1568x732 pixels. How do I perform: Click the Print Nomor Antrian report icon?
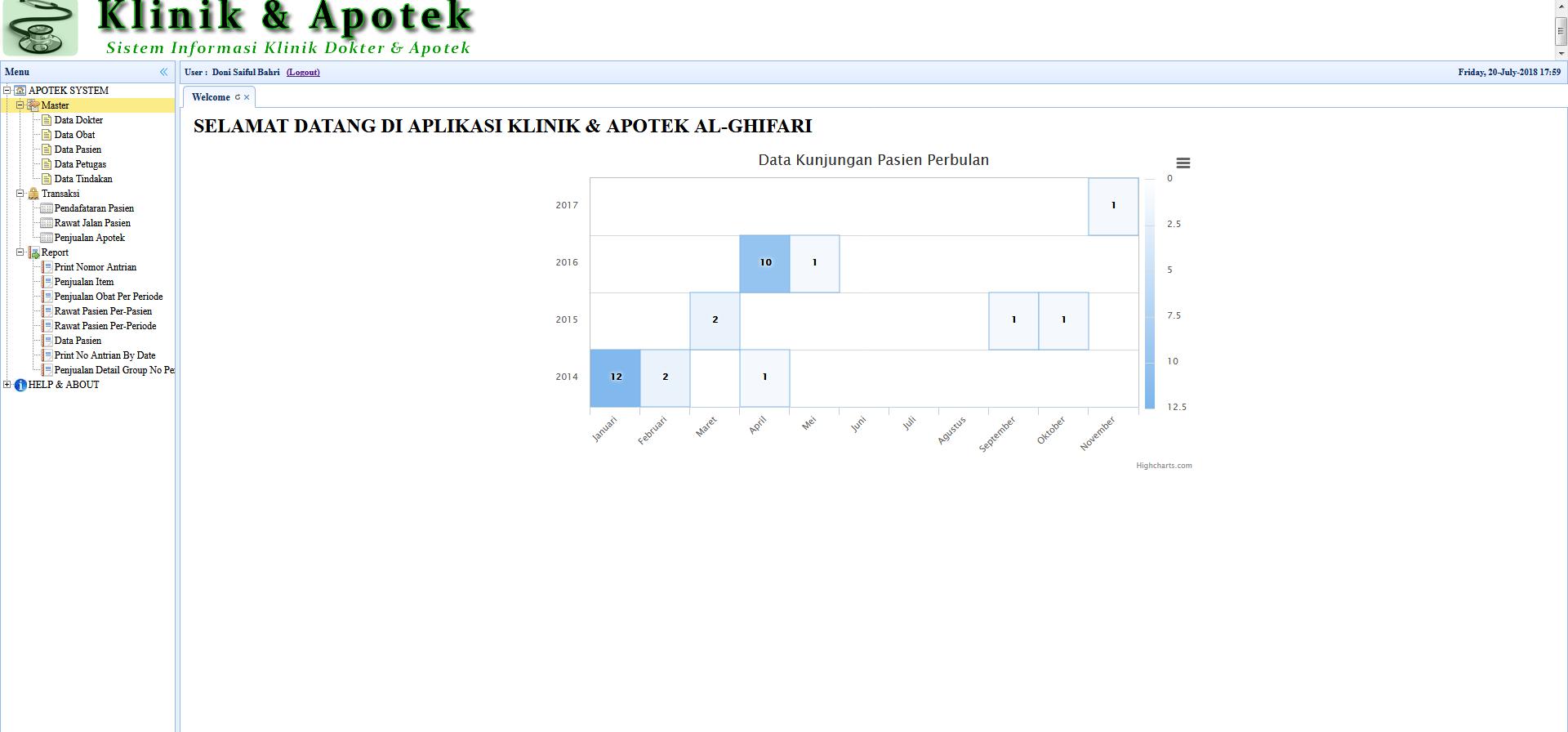click(x=47, y=267)
